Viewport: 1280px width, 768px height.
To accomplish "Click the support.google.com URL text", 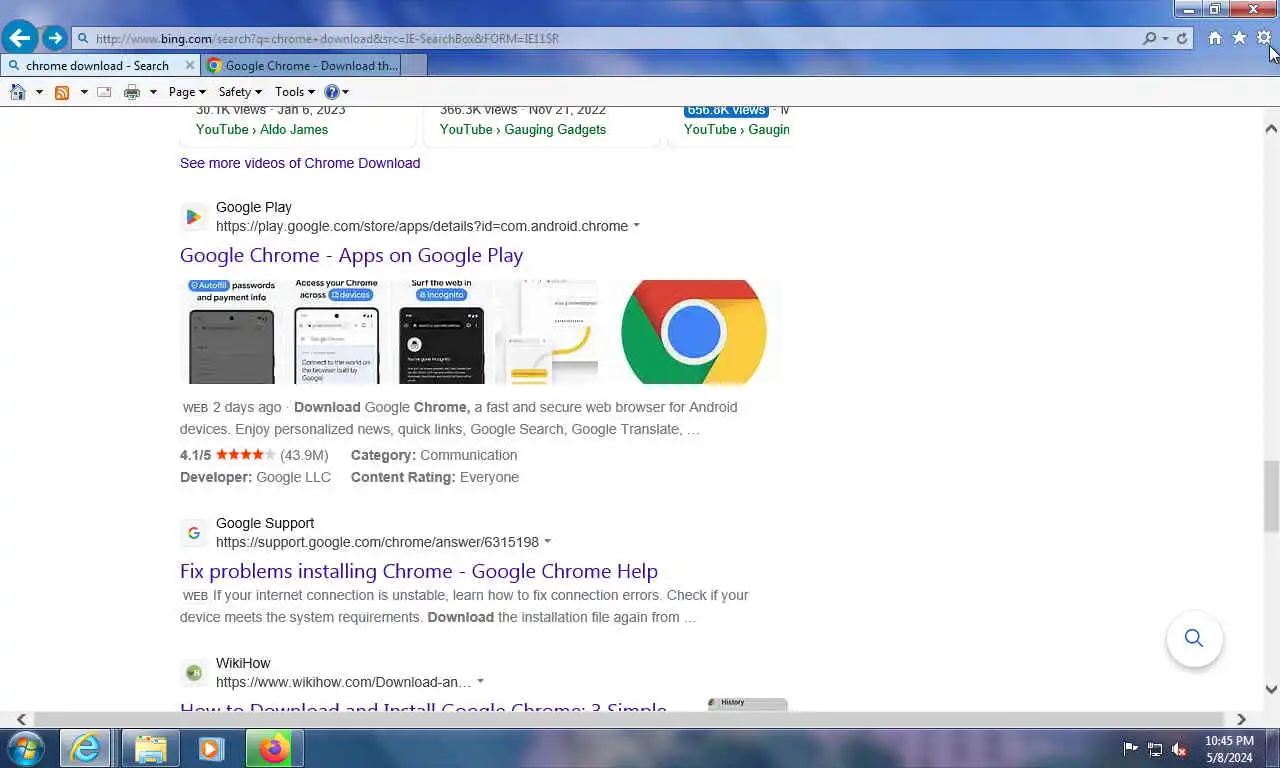I will [377, 542].
